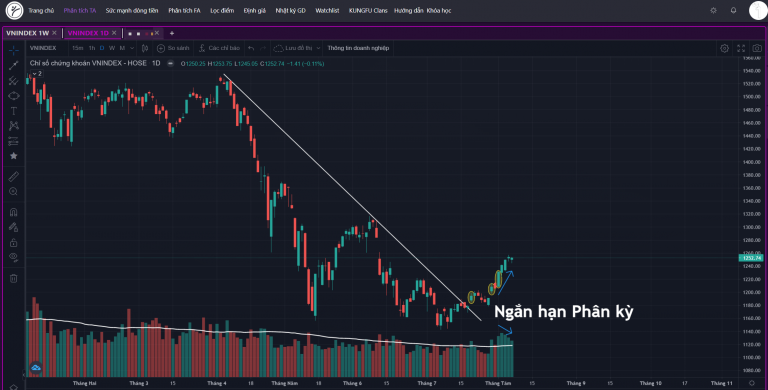Image resolution: width=768 pixels, height=390 pixels.
Task: Add a new chart tab with plus
Action: pos(171,33)
